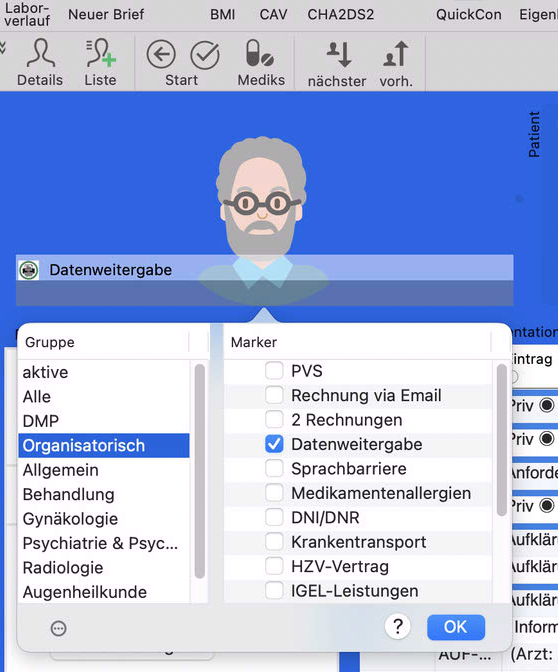Jump to nächster patient icon
The image size is (558, 672).
click(x=339, y=54)
